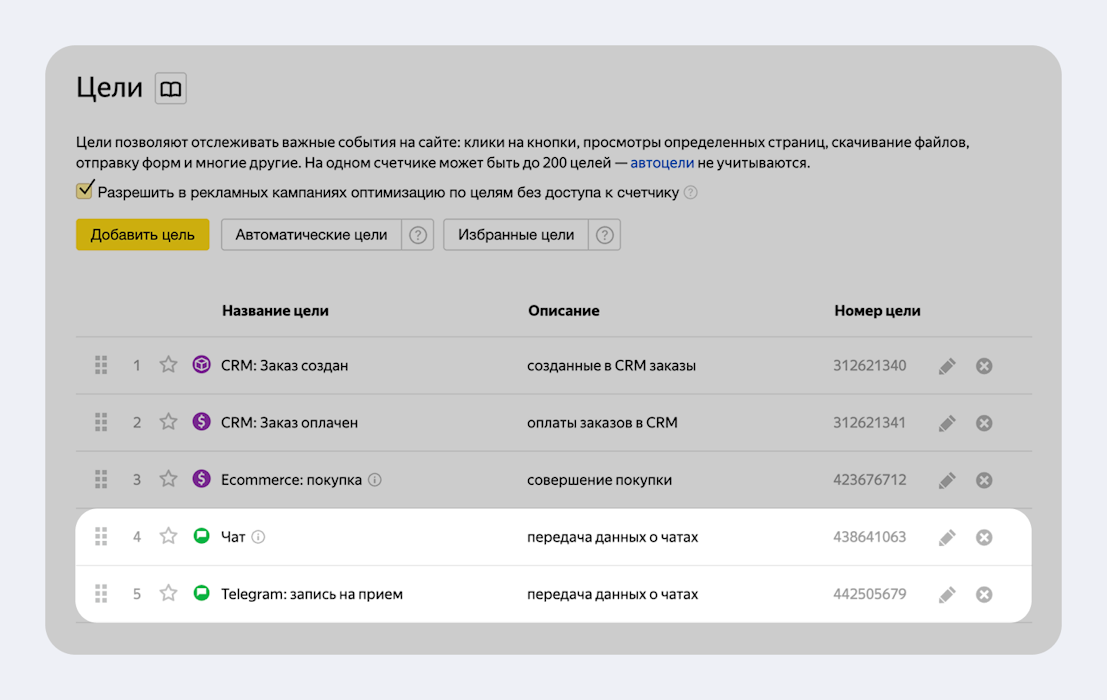Open the goals documentation book icon
The image size is (1107, 700).
click(171, 89)
